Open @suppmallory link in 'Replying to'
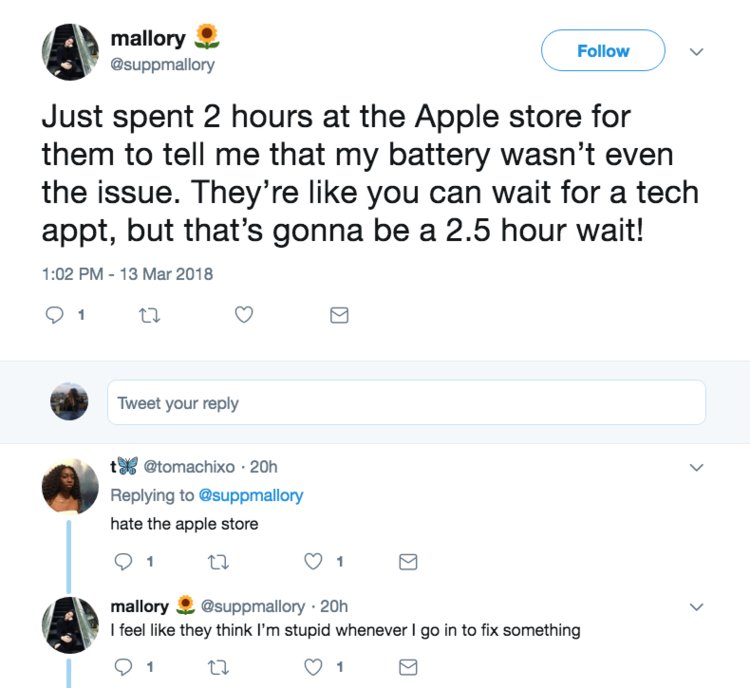The width and height of the screenshot is (750, 688). coord(251,495)
